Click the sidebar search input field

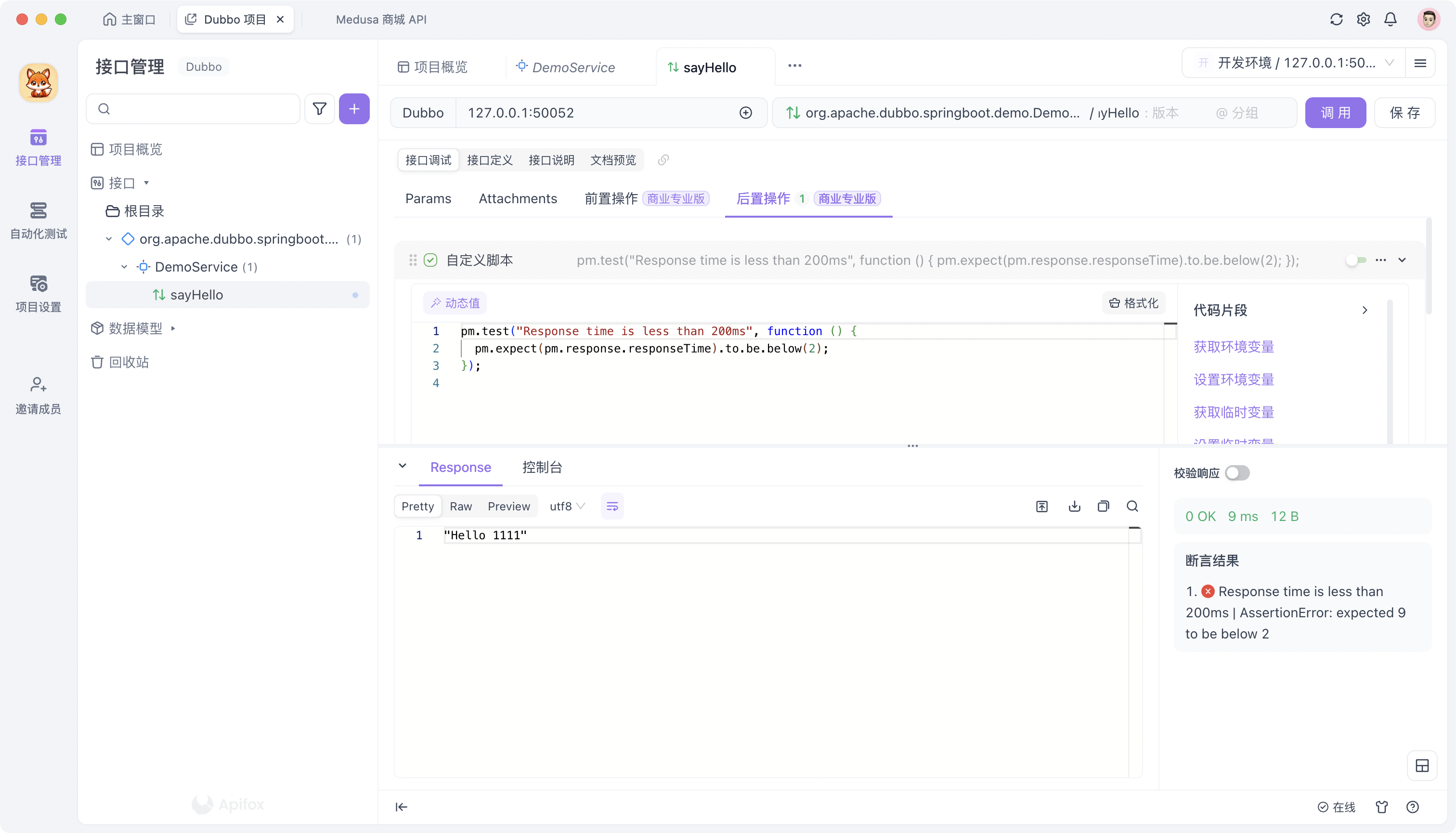point(195,109)
